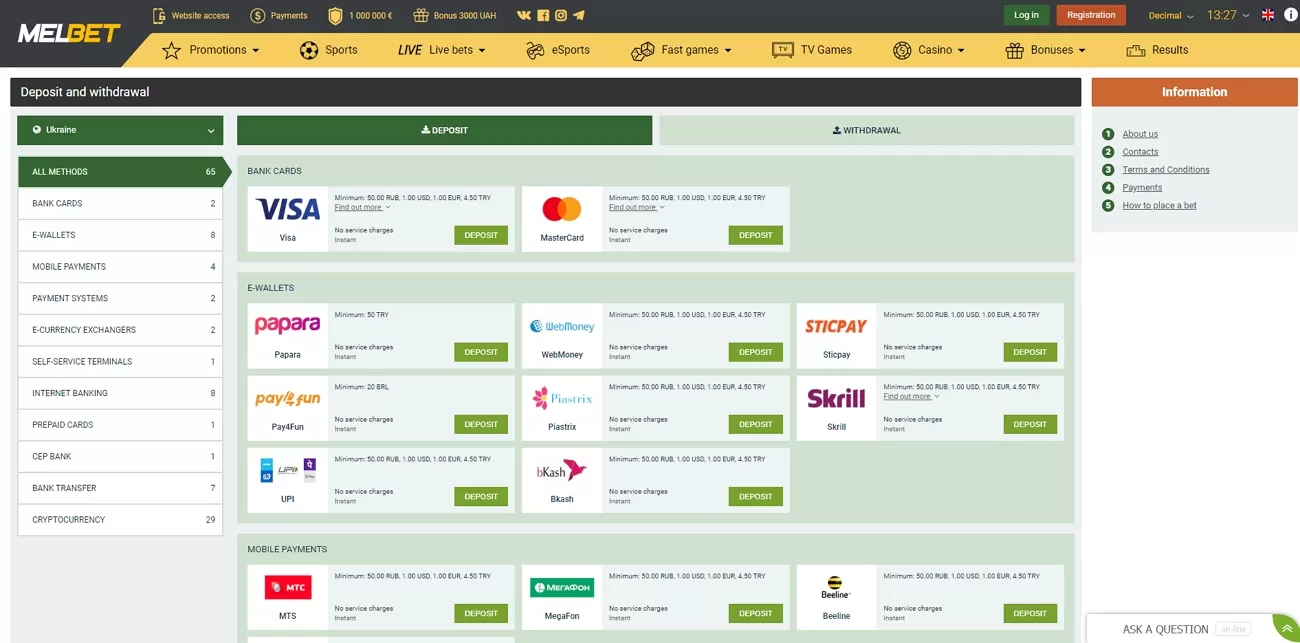Click the bKash logo
Screen dimensions: 1300x643
(x=562, y=470)
